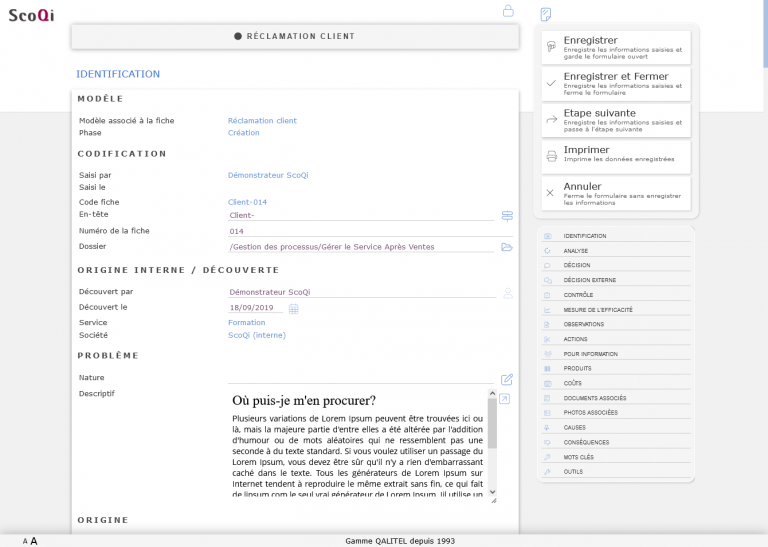Open calendar picker for Découvert le date
The image size is (768, 547).
click(294, 309)
